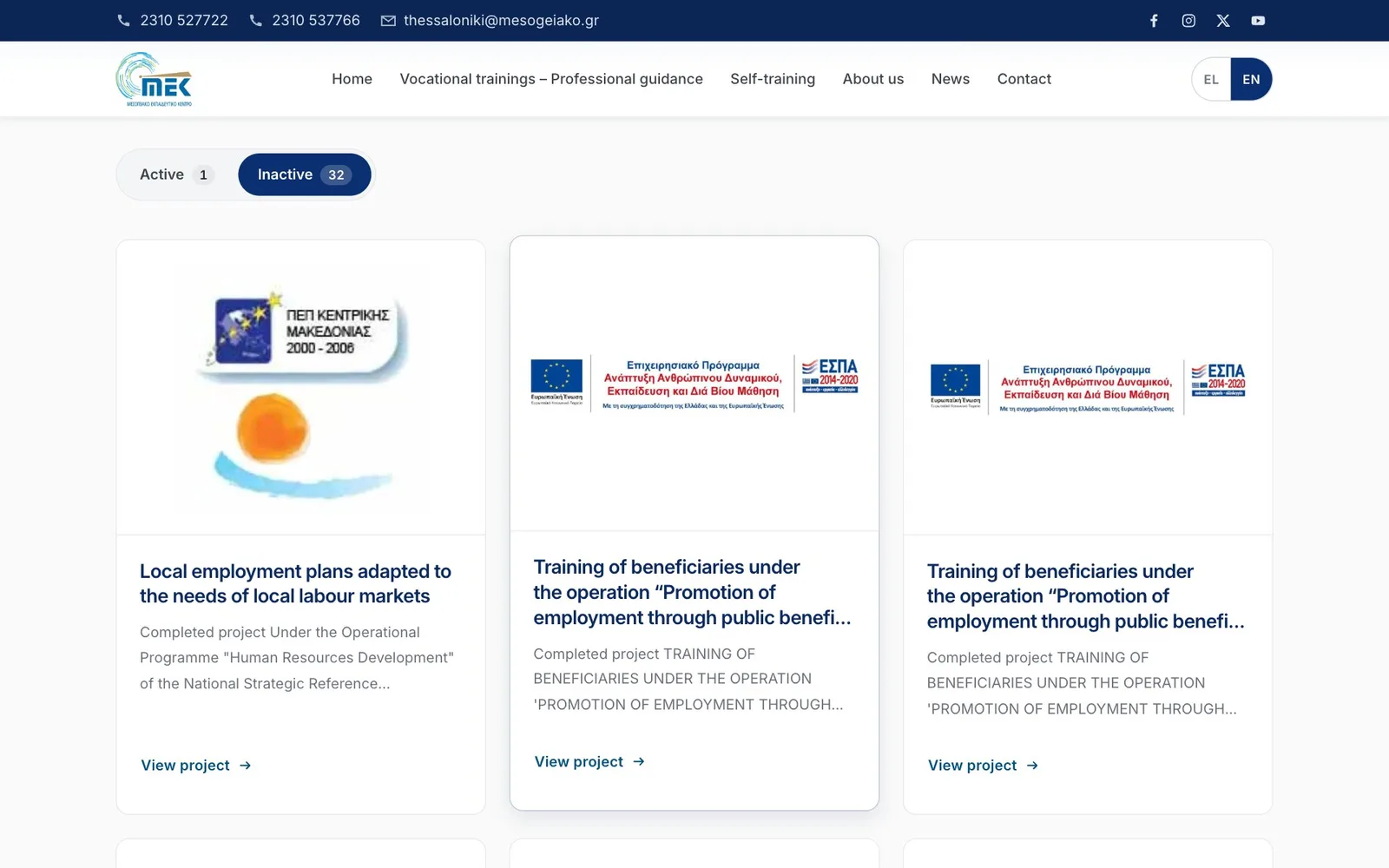Screen dimensions: 1389x868
Task: Click the envelope icon beside the email
Action: coord(388,21)
